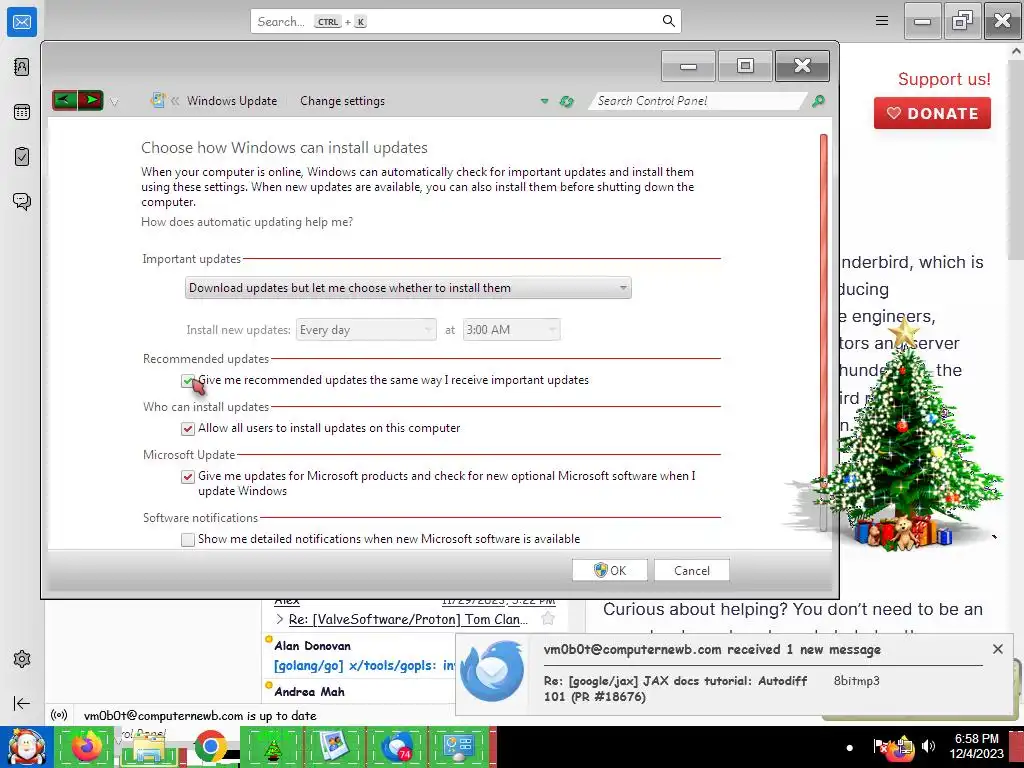Dismiss the new message notification
This screenshot has width=1024, height=768.
(997, 648)
